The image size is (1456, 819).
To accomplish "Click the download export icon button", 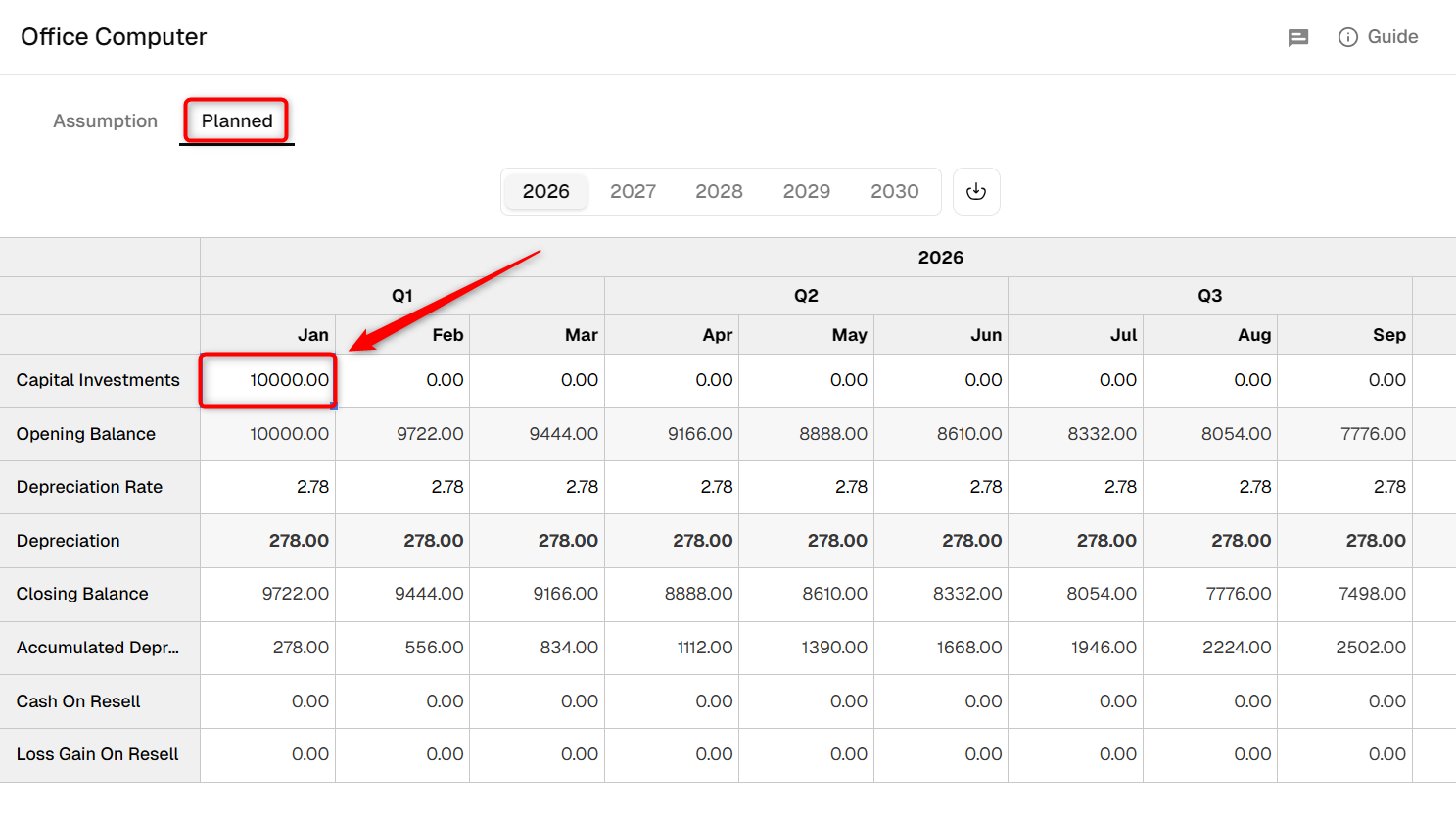I will (976, 191).
